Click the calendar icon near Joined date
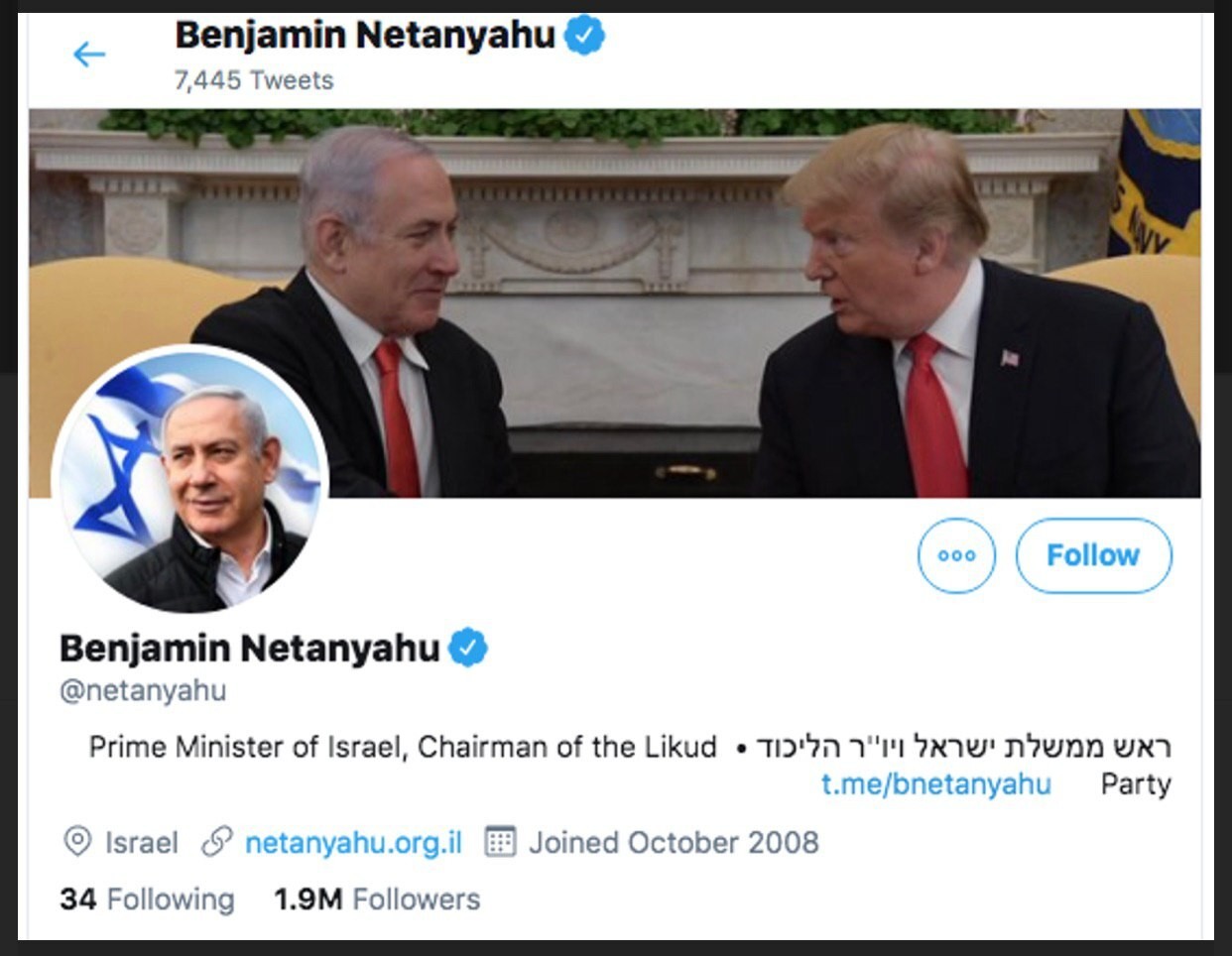Image resolution: width=1232 pixels, height=956 pixels. pyautogui.click(x=500, y=842)
